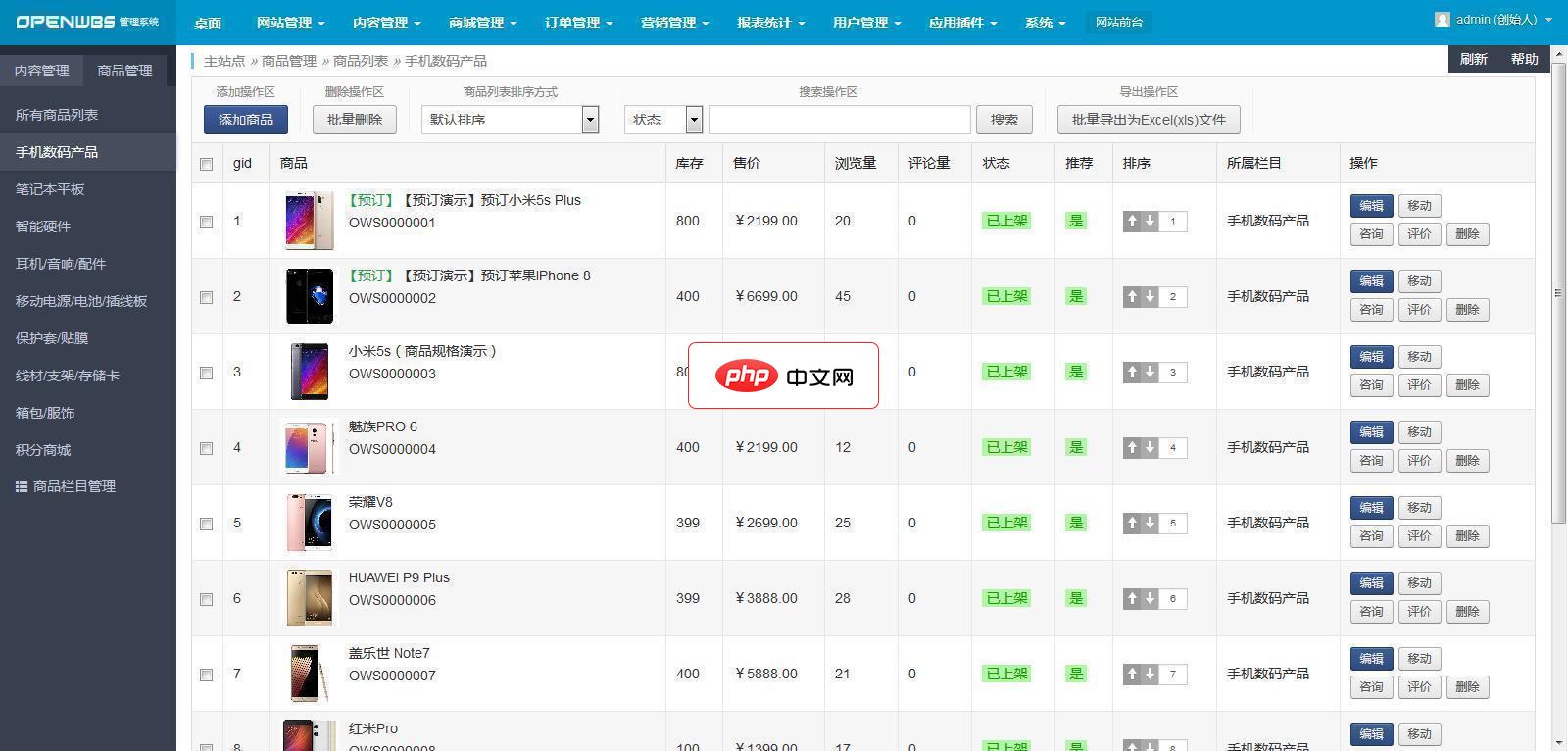The height and width of the screenshot is (751, 1568).
Task: Click 批量导出为Excel(xls)文件 button
Action: click(1149, 120)
